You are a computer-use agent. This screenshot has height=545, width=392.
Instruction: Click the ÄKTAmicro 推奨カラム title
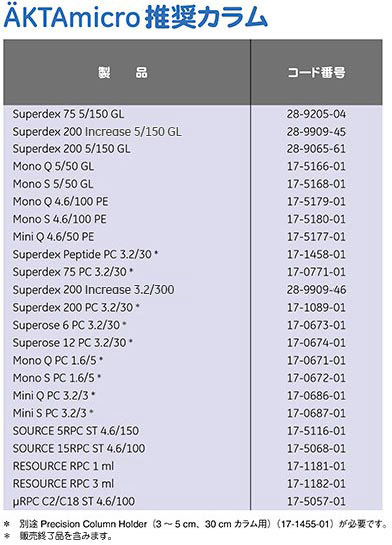pyautogui.click(x=135, y=16)
